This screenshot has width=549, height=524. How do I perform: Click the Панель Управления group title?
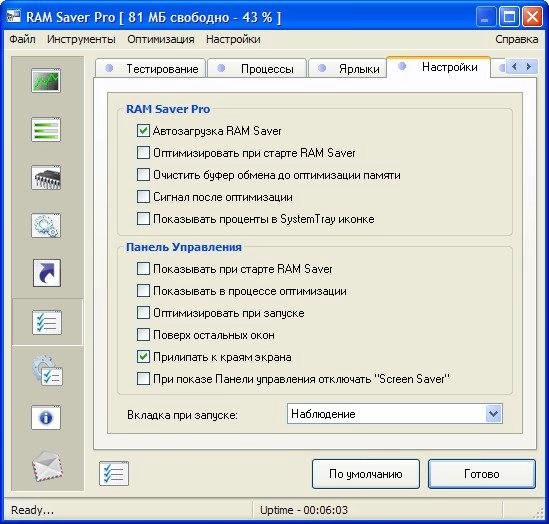[184, 247]
